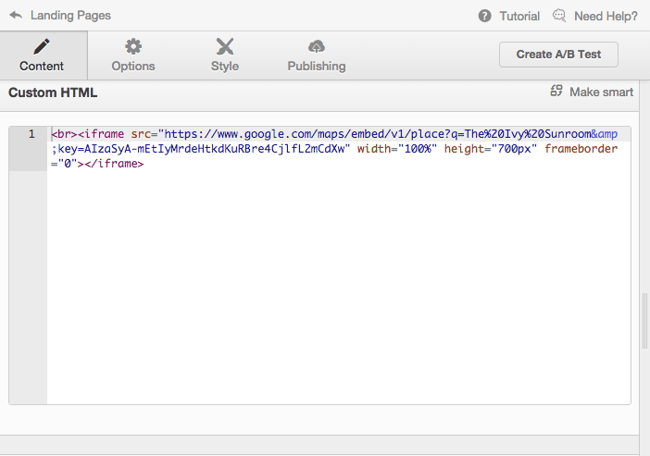Click the gear icon on Options tab

pos(133,46)
